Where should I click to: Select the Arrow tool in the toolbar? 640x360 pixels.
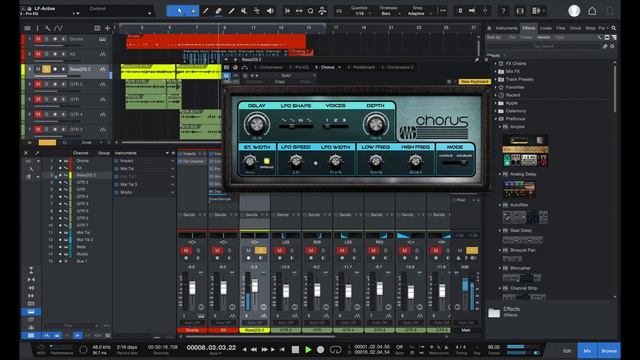pyautogui.click(x=179, y=11)
